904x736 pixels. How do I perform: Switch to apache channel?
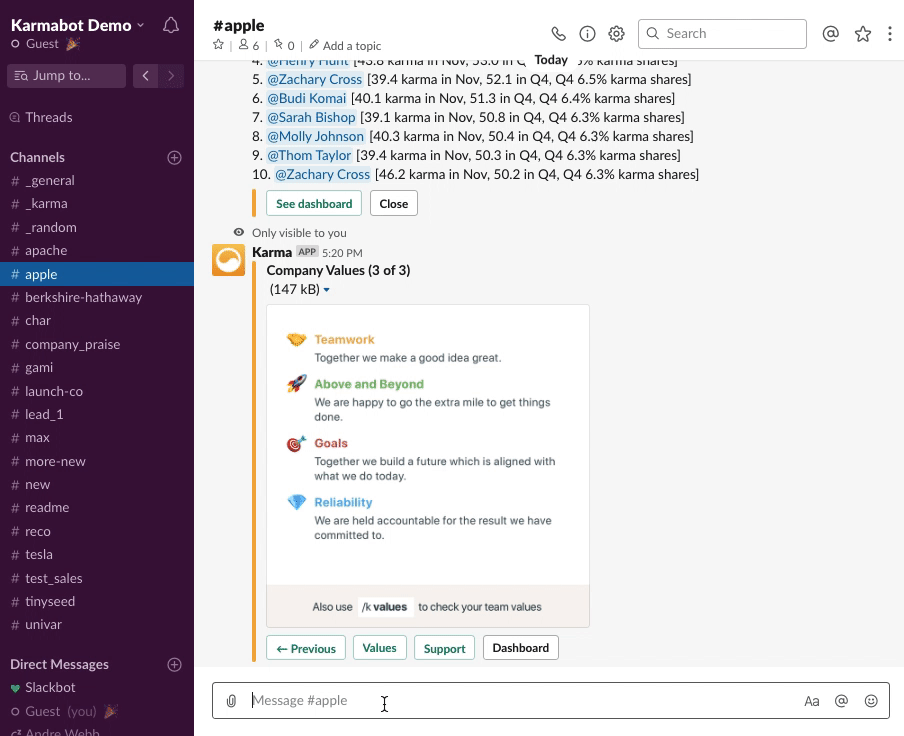(x=97, y=251)
